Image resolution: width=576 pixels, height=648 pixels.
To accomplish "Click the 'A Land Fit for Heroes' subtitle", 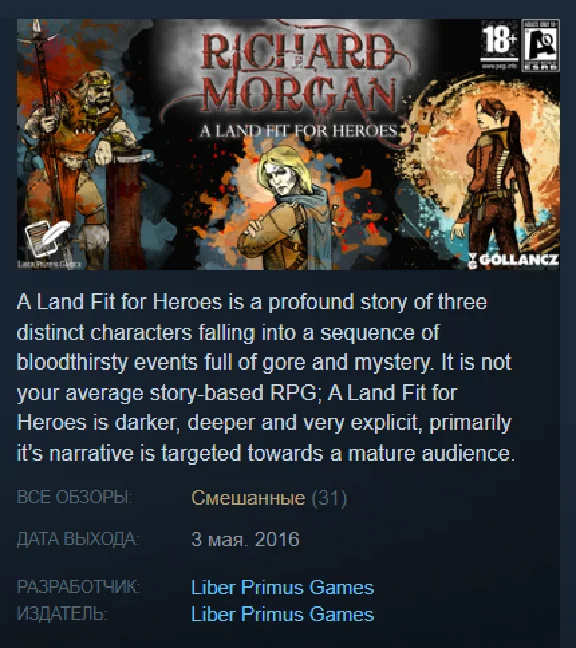I will pos(298,131).
